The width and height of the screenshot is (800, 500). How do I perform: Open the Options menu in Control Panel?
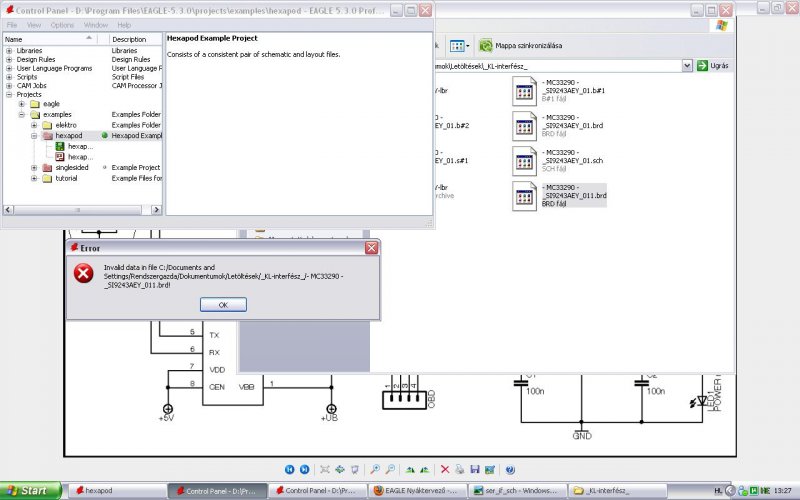click(x=62, y=25)
